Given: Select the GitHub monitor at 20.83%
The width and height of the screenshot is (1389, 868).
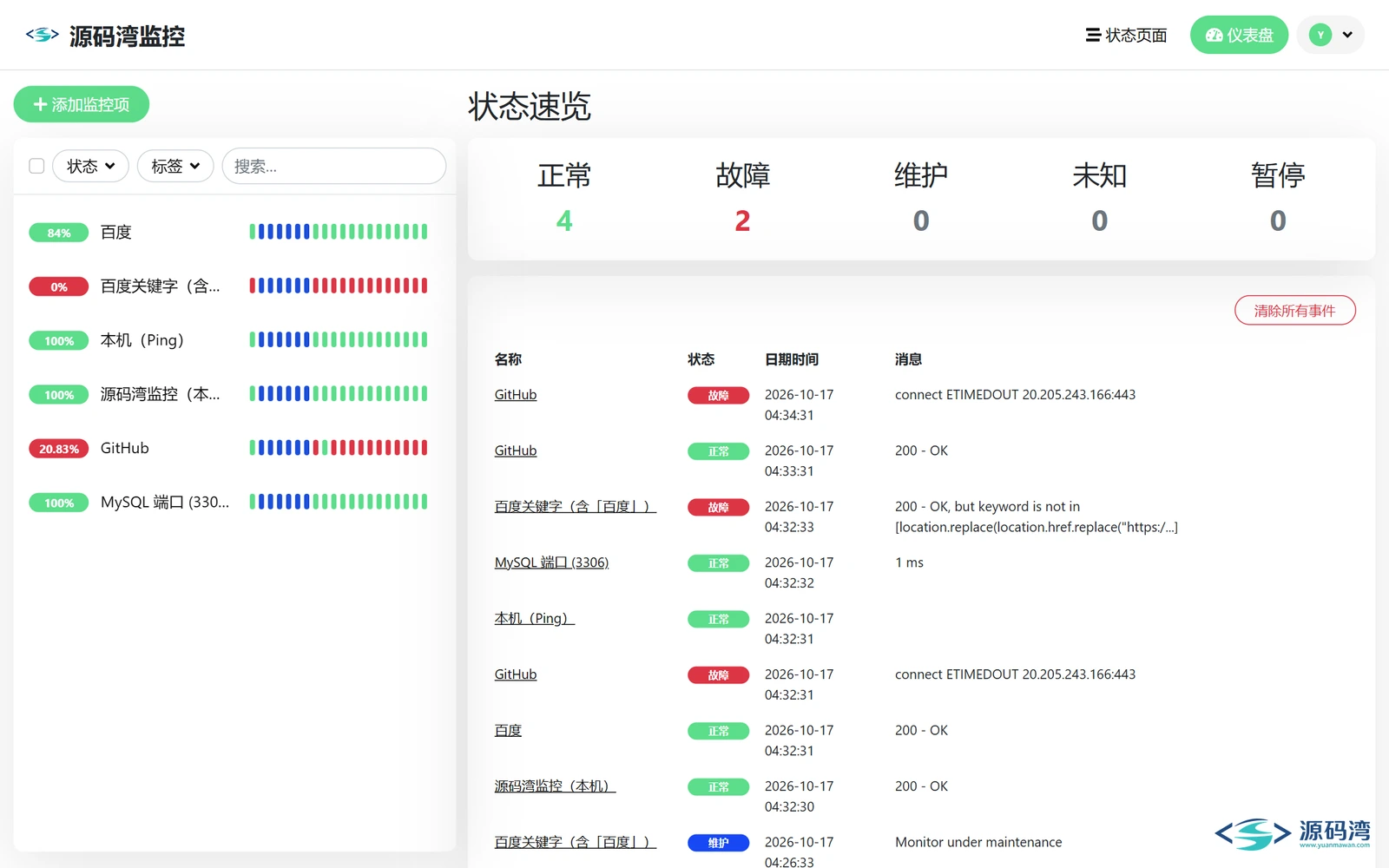Looking at the screenshot, I should [234, 448].
